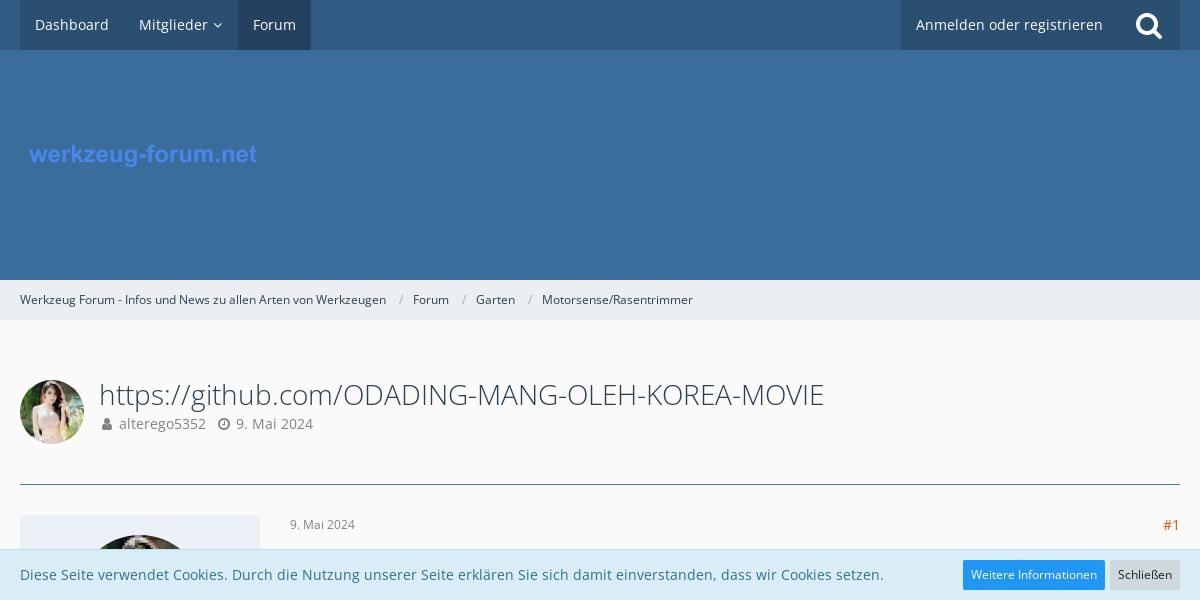The height and width of the screenshot is (600, 1200).
Task: Go to the Dashboard menu item
Action: coord(72,25)
